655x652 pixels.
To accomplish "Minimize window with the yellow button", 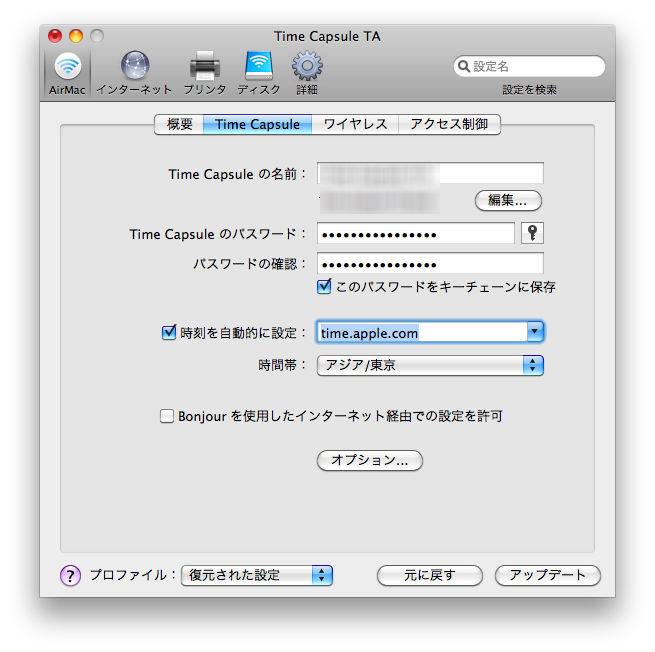I will click(x=76, y=36).
